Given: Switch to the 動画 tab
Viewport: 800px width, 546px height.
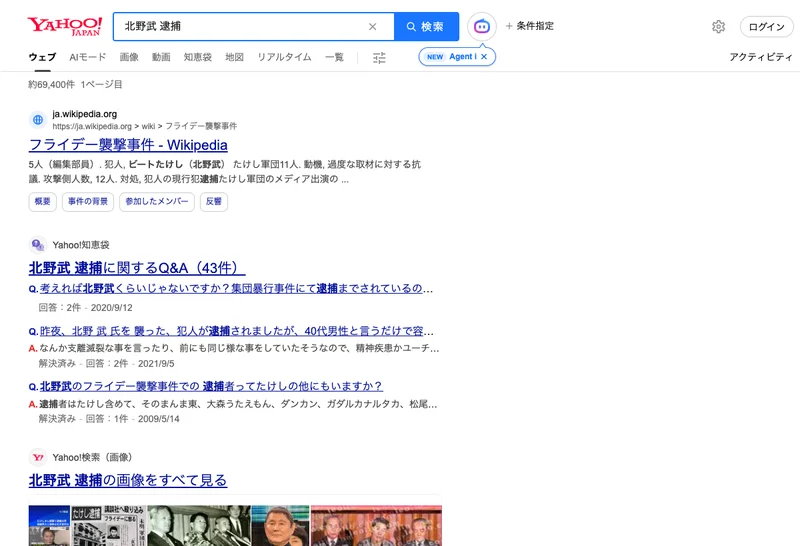Looking at the screenshot, I should (x=161, y=57).
